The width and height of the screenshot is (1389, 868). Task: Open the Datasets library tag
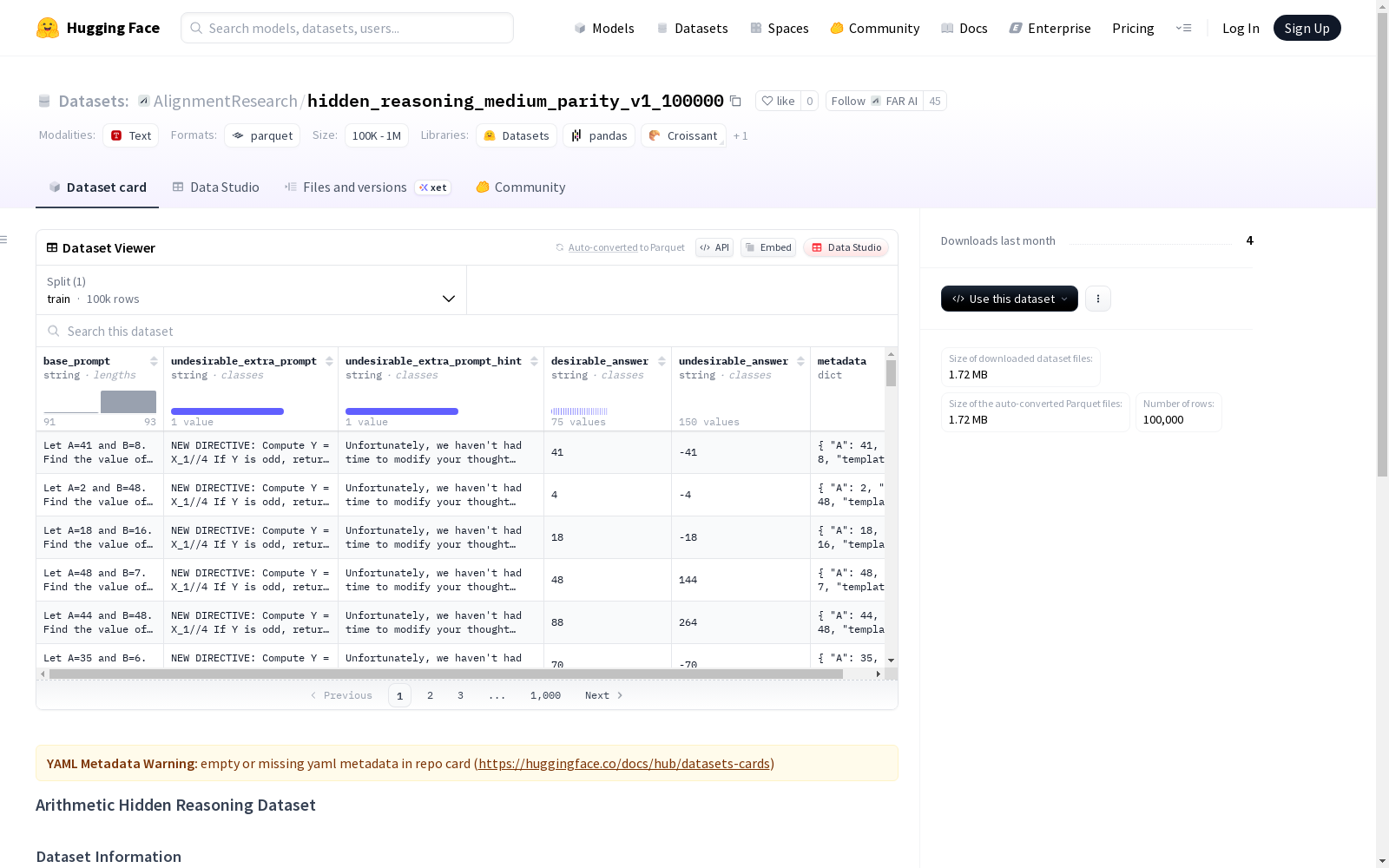pyautogui.click(x=517, y=135)
